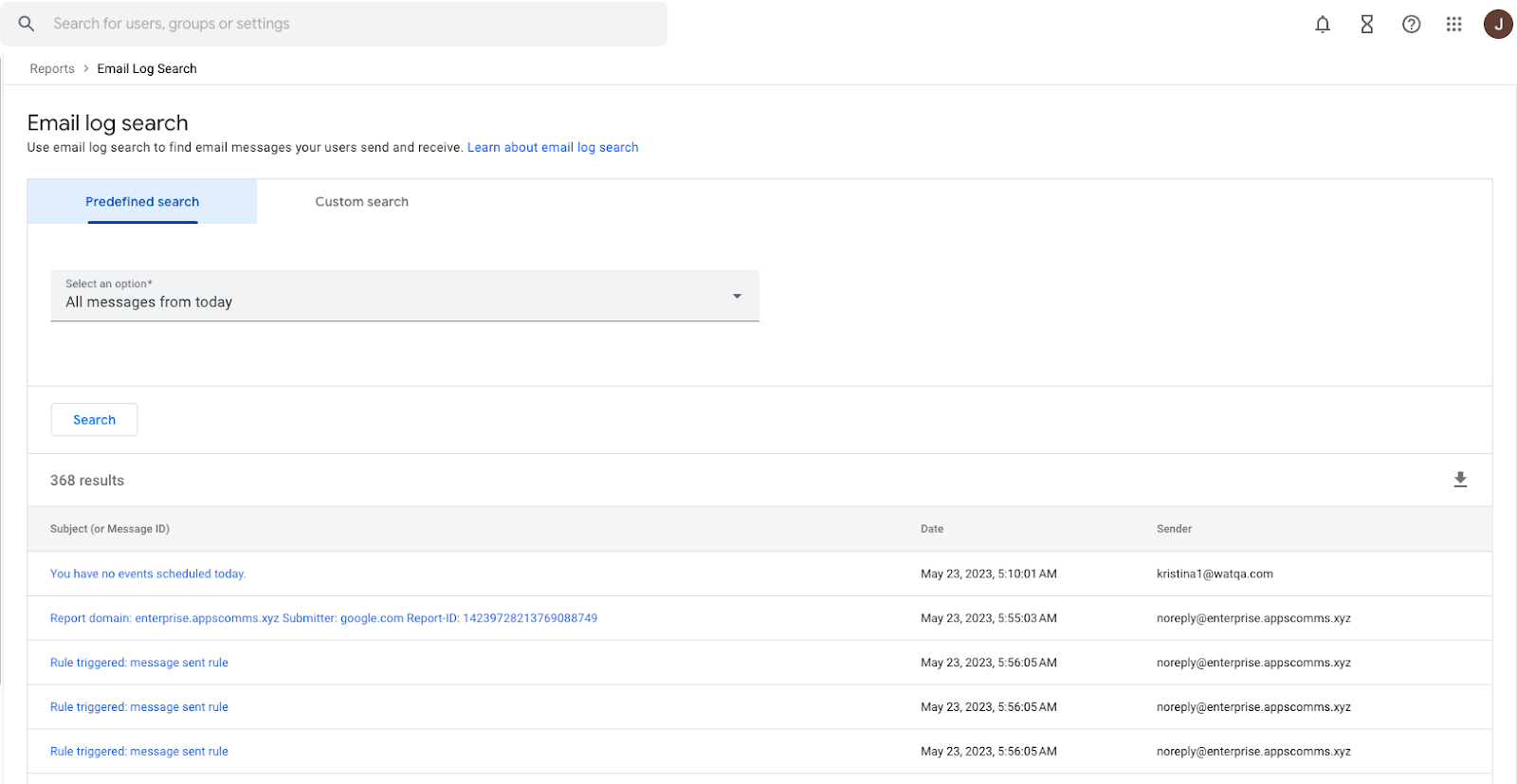Open the account avatar labeled J

click(1498, 25)
